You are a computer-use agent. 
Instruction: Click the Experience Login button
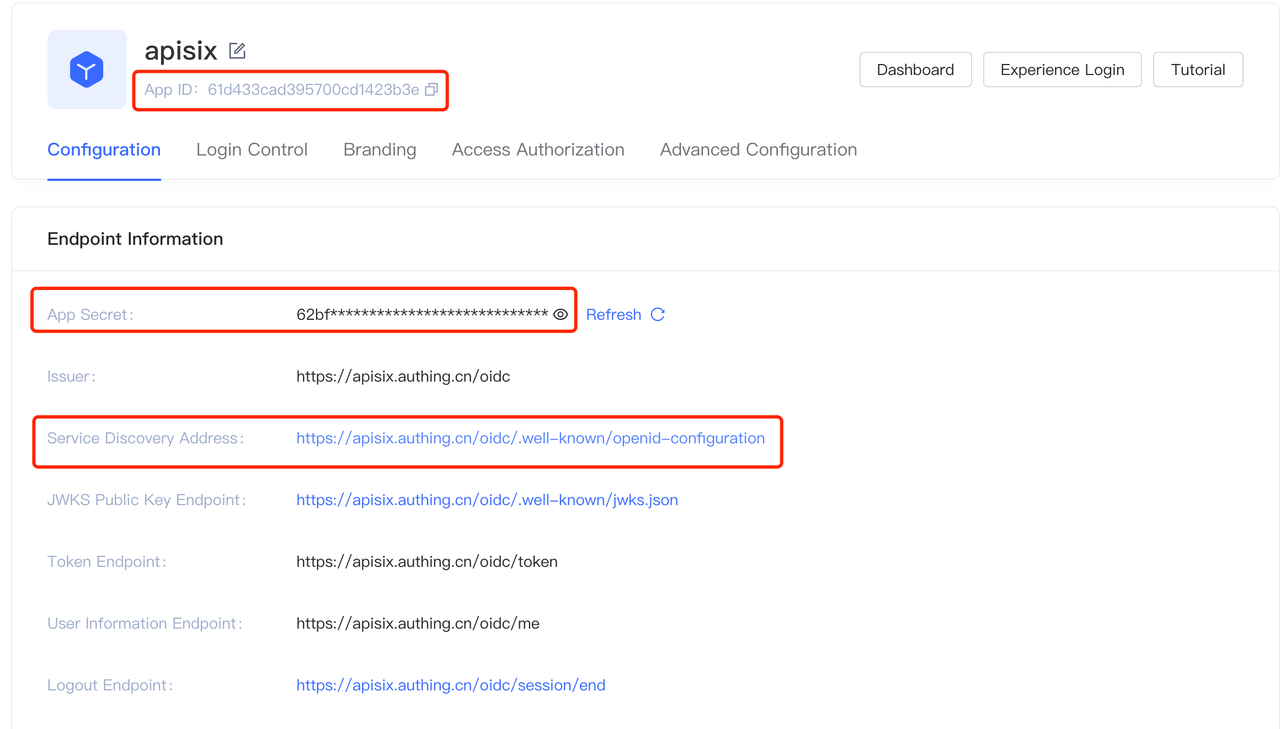[1062, 70]
